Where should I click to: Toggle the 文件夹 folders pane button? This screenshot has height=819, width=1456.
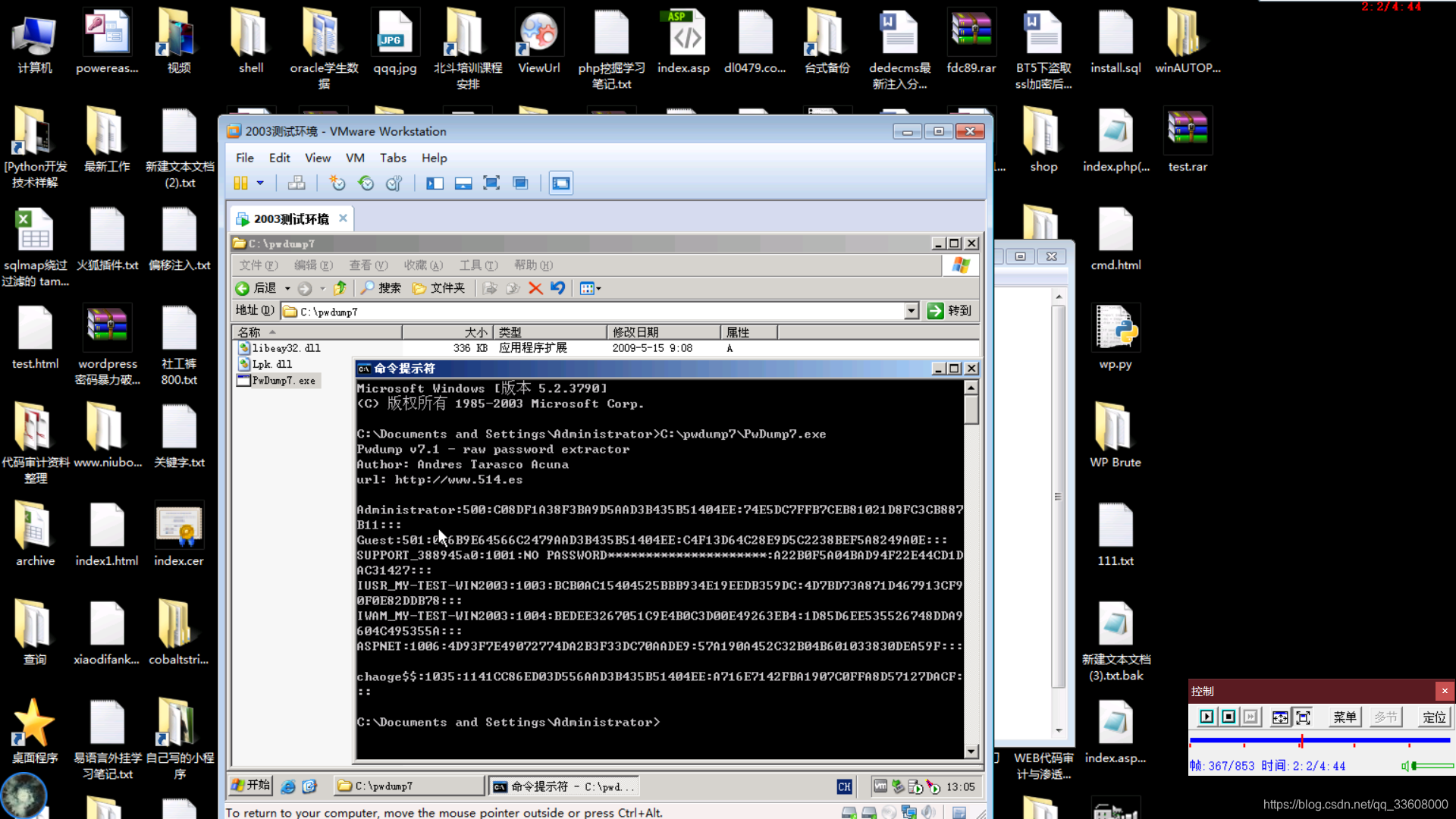438,288
